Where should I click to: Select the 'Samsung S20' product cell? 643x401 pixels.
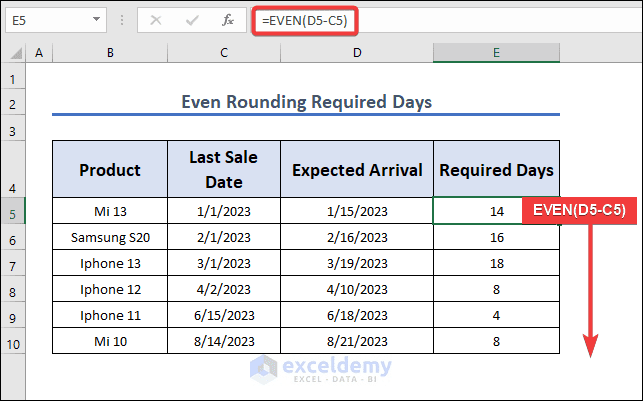(110, 237)
